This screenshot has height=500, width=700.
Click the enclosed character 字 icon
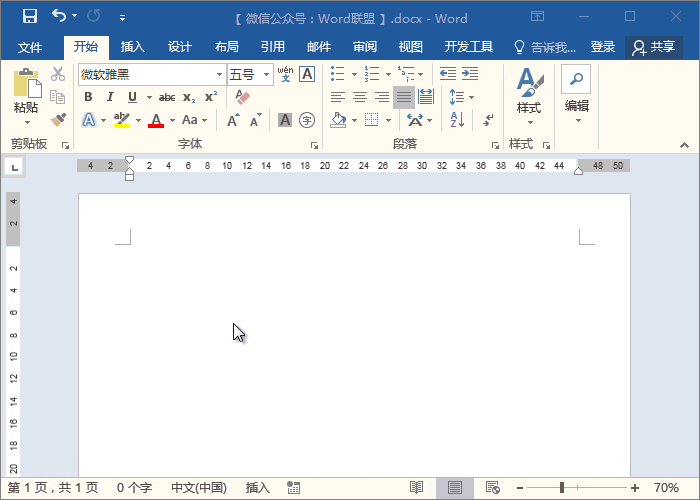[x=307, y=120]
